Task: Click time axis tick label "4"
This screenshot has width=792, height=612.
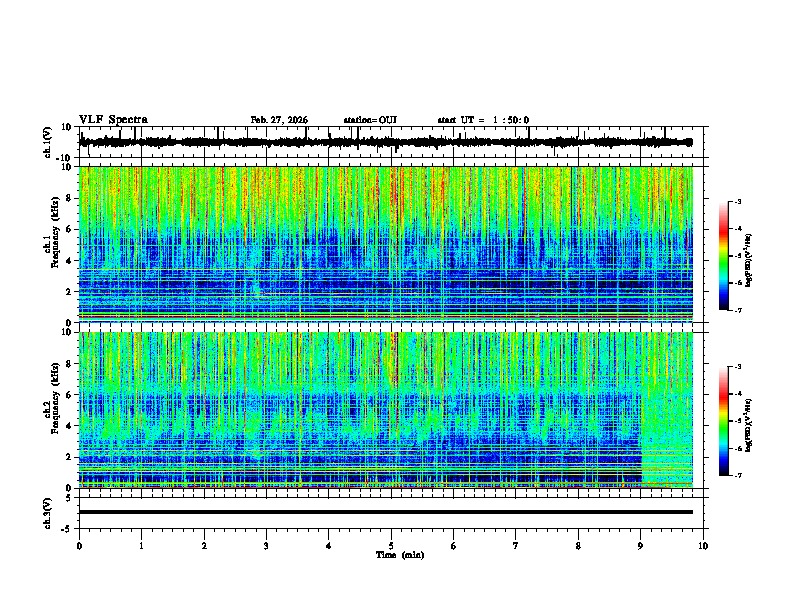Action: click(329, 546)
